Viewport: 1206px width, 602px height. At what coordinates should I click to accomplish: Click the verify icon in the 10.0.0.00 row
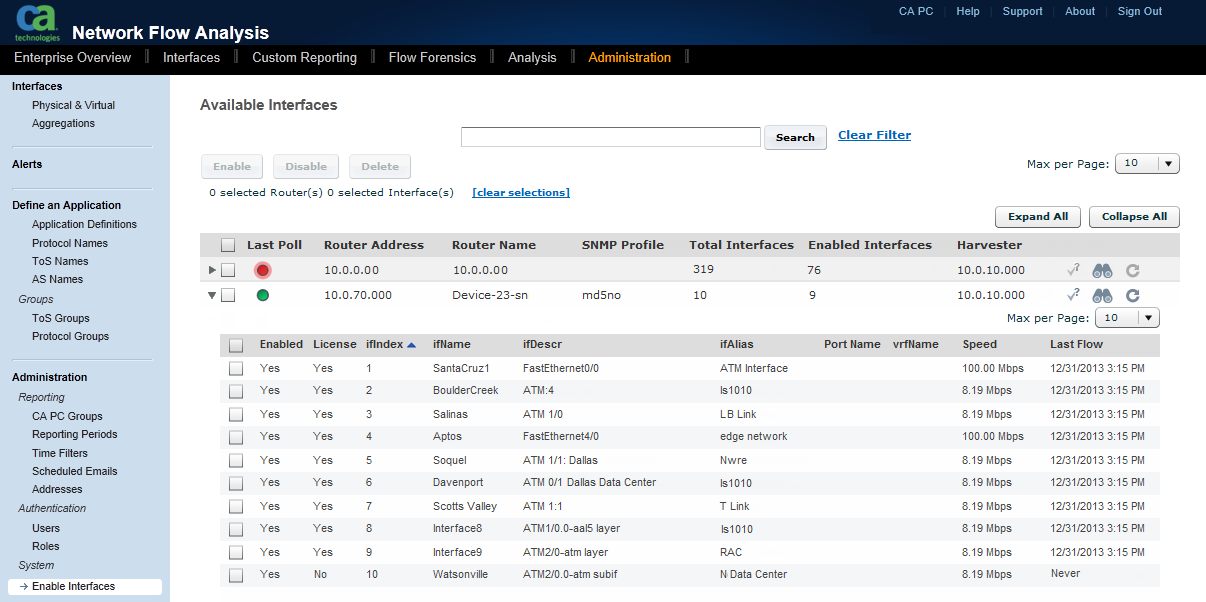[1073, 270]
